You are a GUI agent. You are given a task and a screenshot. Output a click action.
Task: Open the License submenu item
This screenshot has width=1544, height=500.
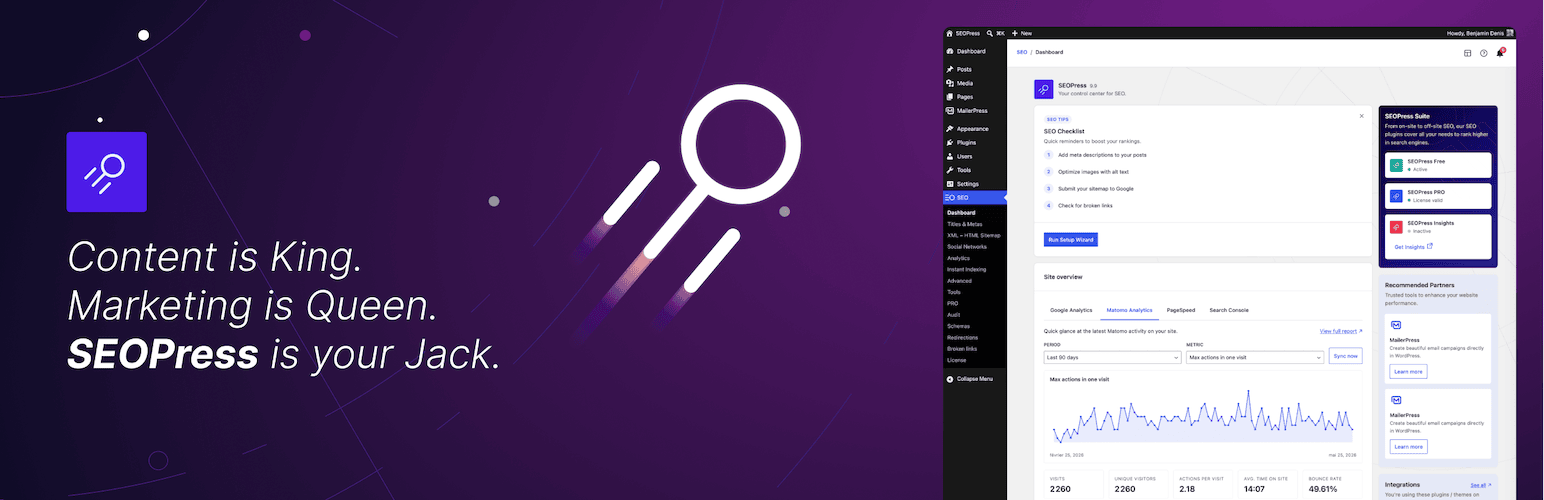click(x=956, y=359)
